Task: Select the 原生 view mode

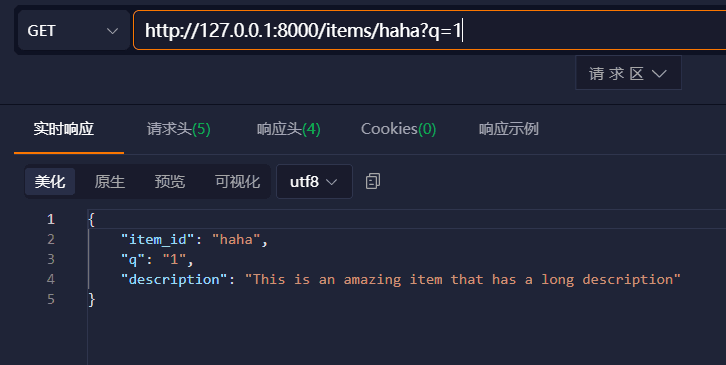Action: pos(110,182)
